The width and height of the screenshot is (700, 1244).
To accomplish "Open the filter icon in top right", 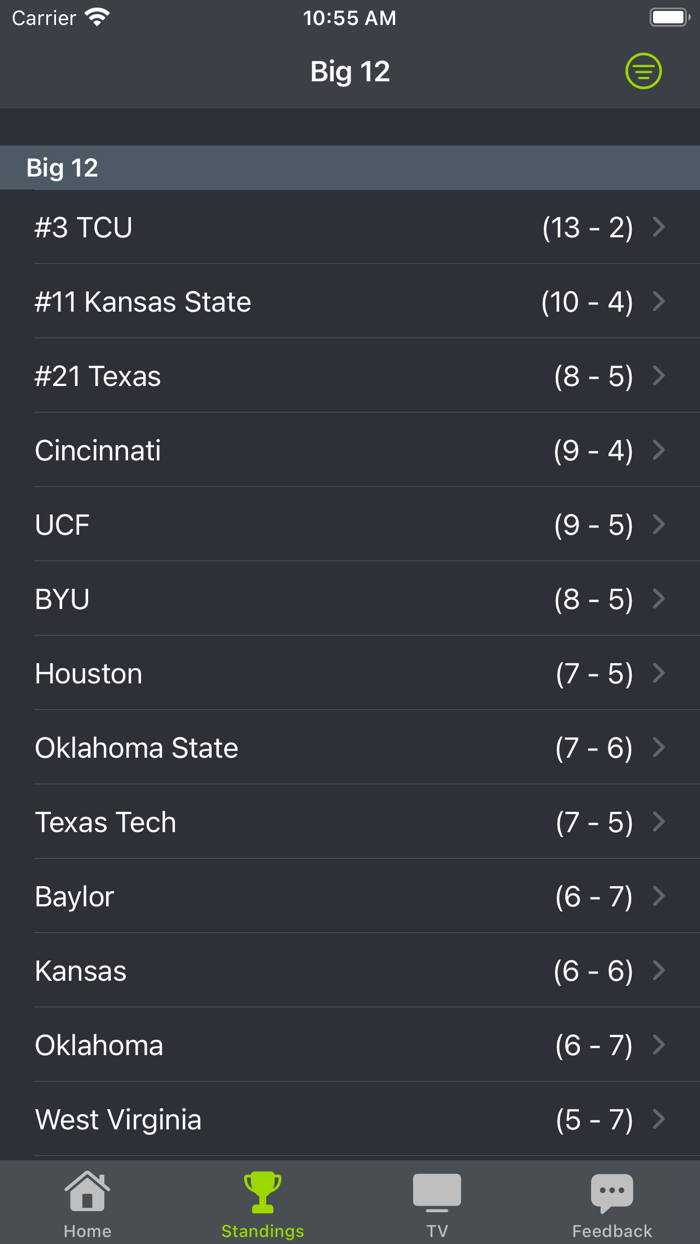I will tap(643, 71).
